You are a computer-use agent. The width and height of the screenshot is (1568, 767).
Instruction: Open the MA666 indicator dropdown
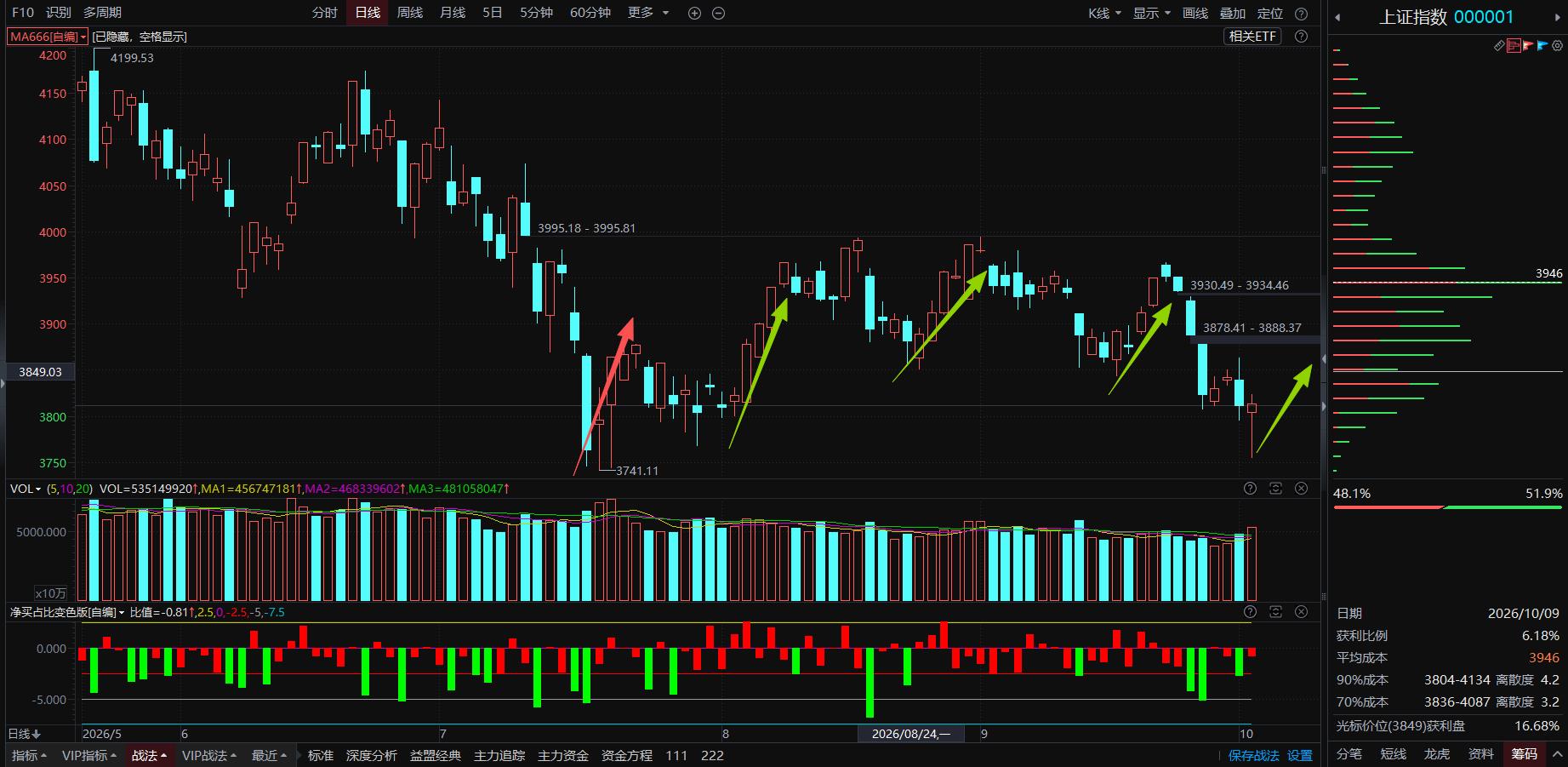tap(48, 37)
